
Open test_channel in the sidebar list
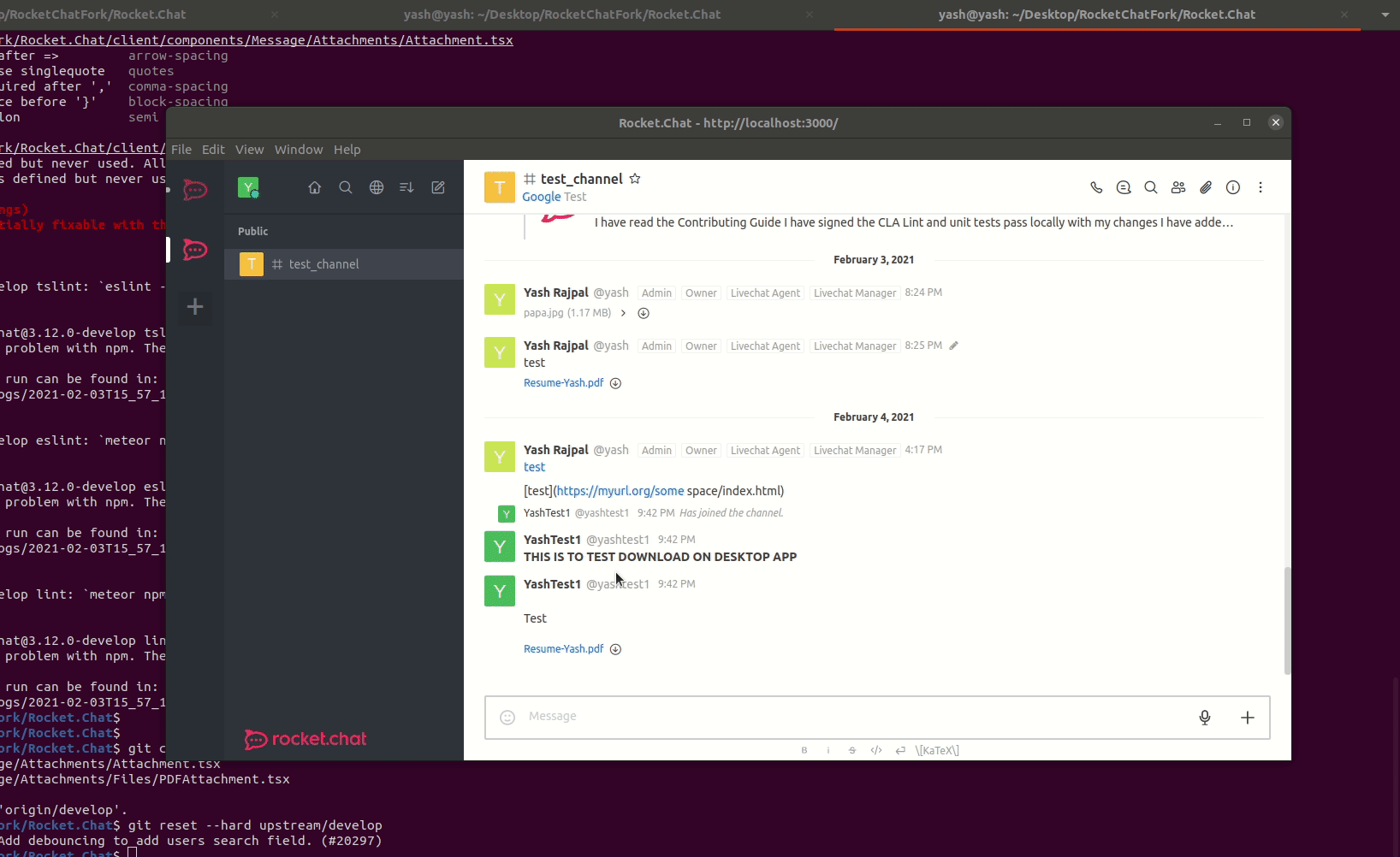pyautogui.click(x=344, y=264)
